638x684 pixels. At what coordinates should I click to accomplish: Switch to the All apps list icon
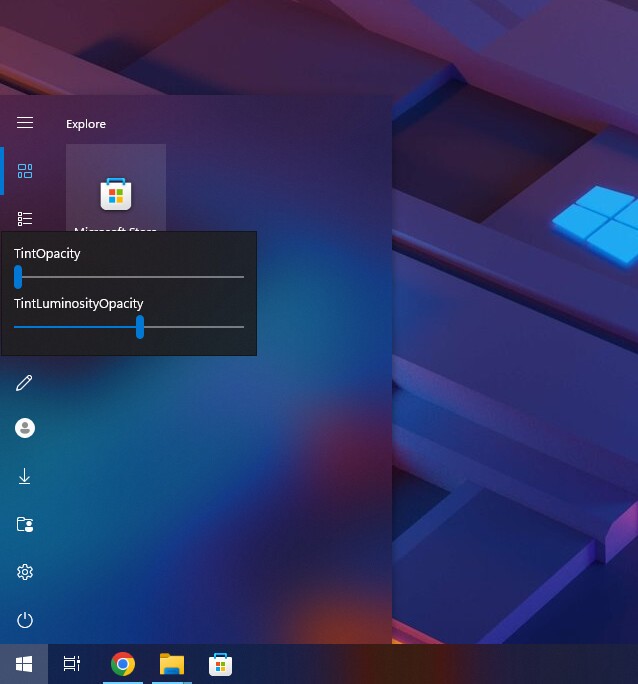25,218
